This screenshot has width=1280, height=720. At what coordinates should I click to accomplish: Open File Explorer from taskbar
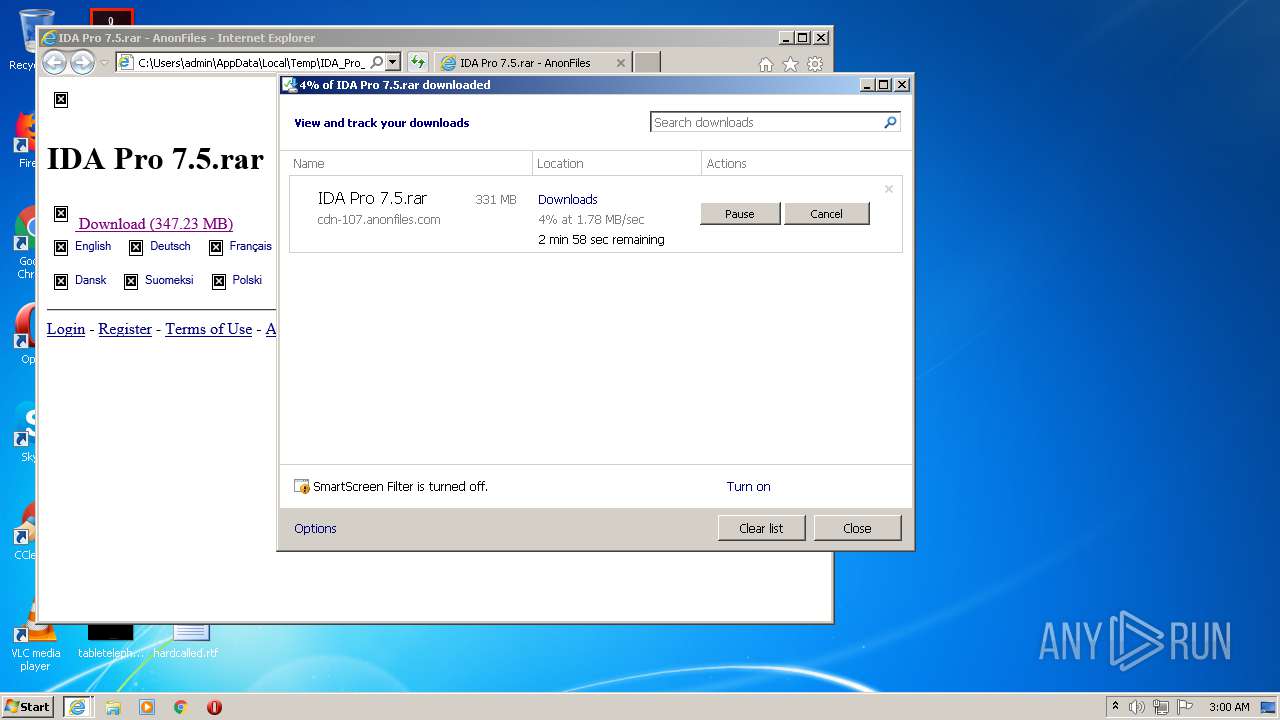(113, 706)
